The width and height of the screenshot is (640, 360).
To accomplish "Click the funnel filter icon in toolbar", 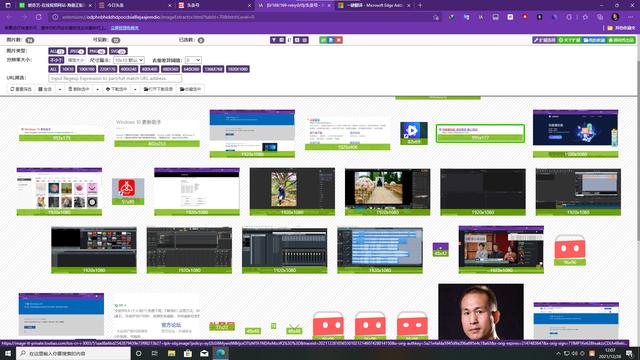I will 274,40.
